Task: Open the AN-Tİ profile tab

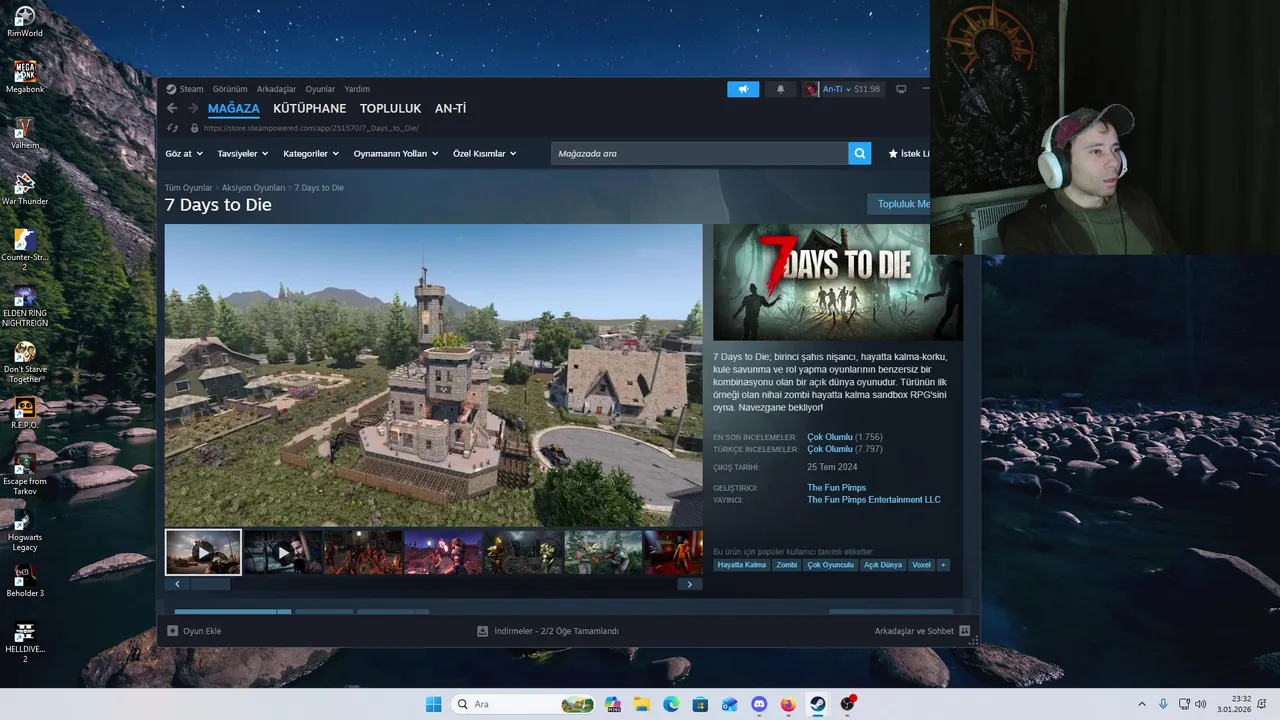Action: 450,108
